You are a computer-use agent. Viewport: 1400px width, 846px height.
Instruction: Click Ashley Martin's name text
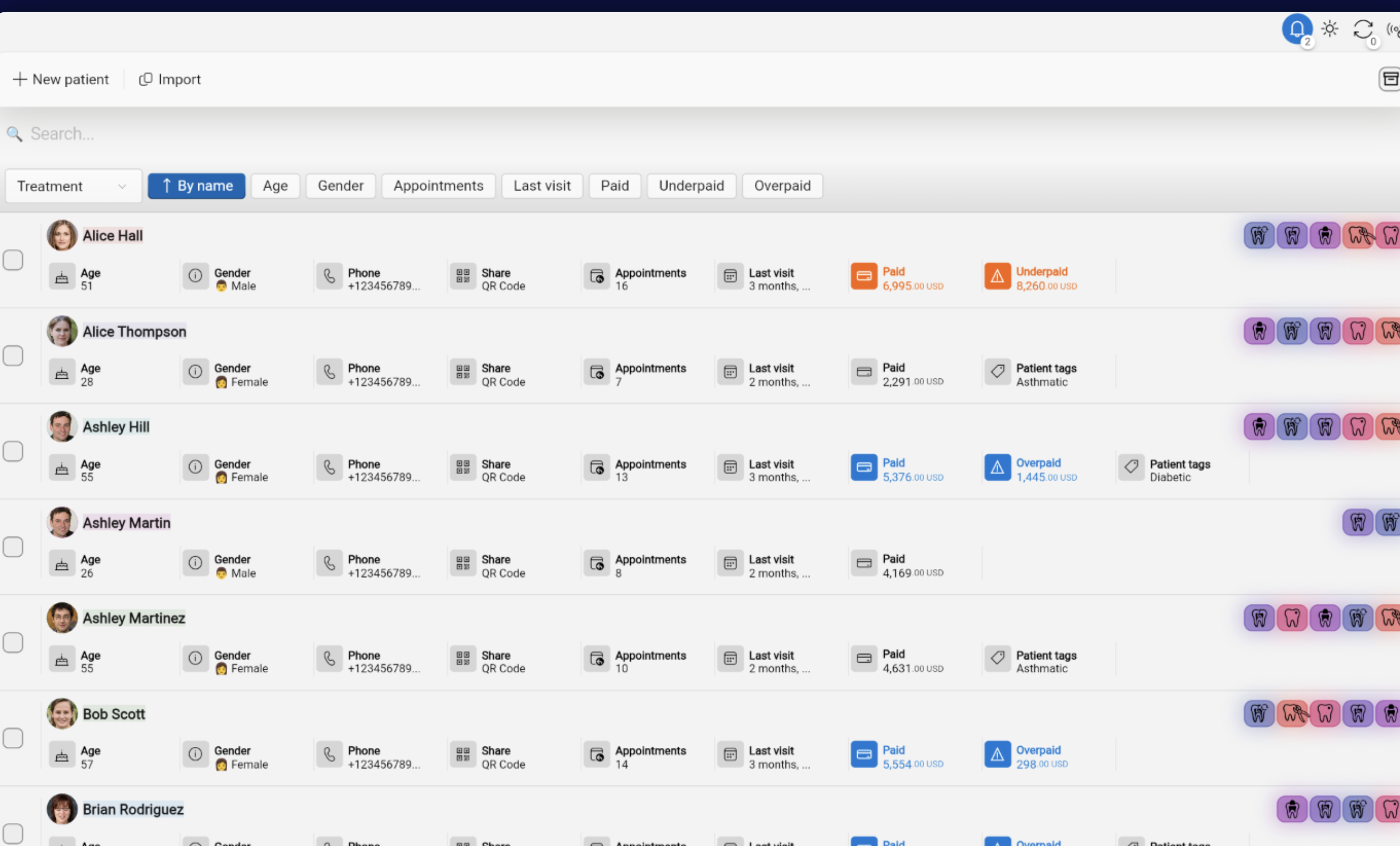click(126, 523)
